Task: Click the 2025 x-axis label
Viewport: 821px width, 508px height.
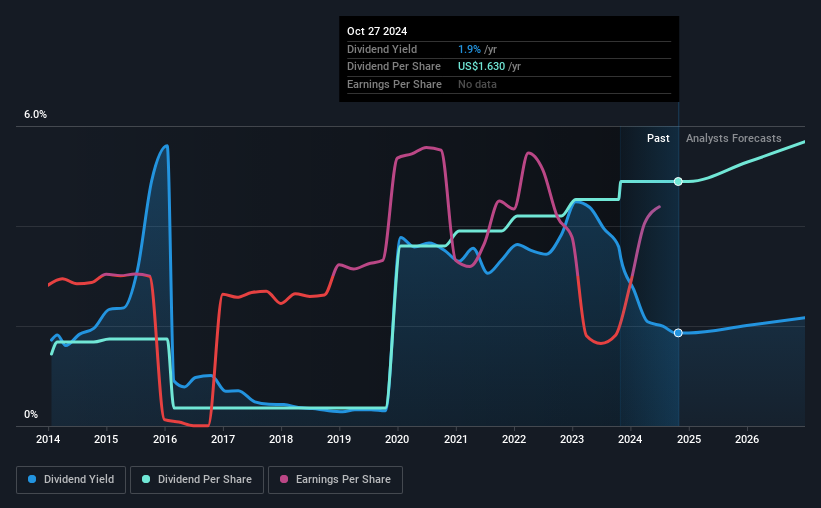Action: [689, 439]
